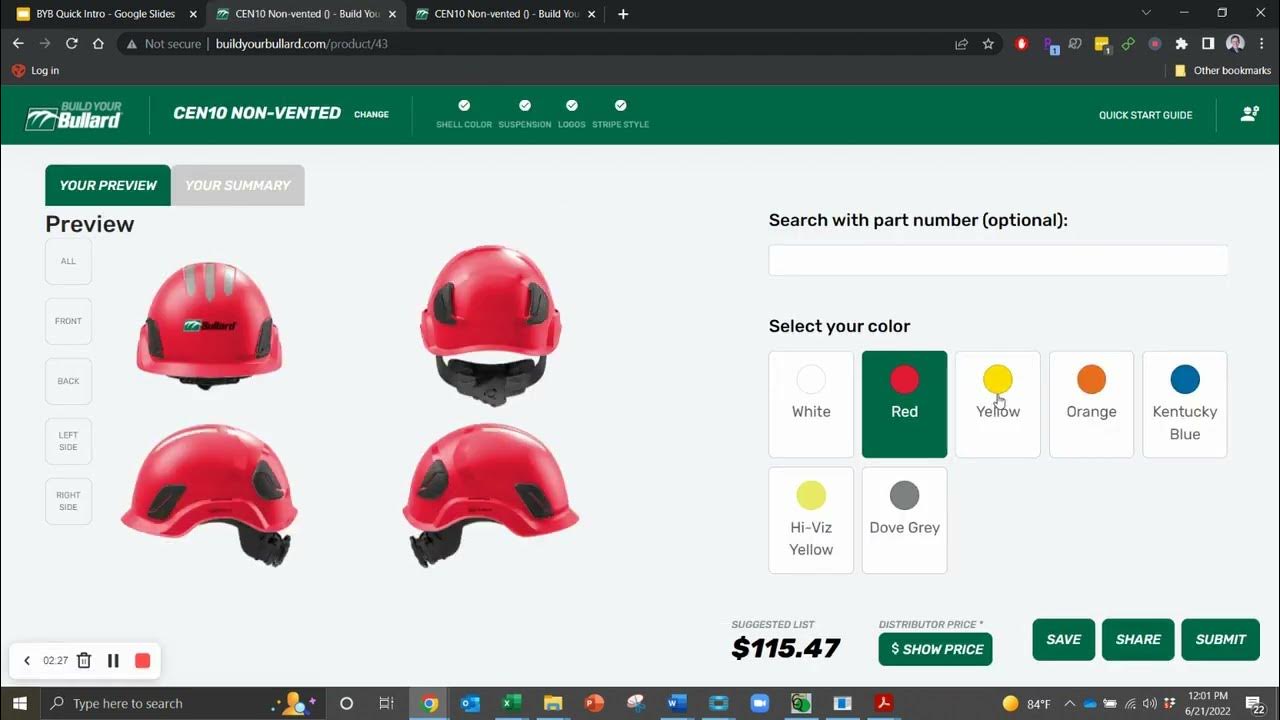The width and height of the screenshot is (1280, 720).
Task: Show the Front helmet view
Action: coord(68,321)
